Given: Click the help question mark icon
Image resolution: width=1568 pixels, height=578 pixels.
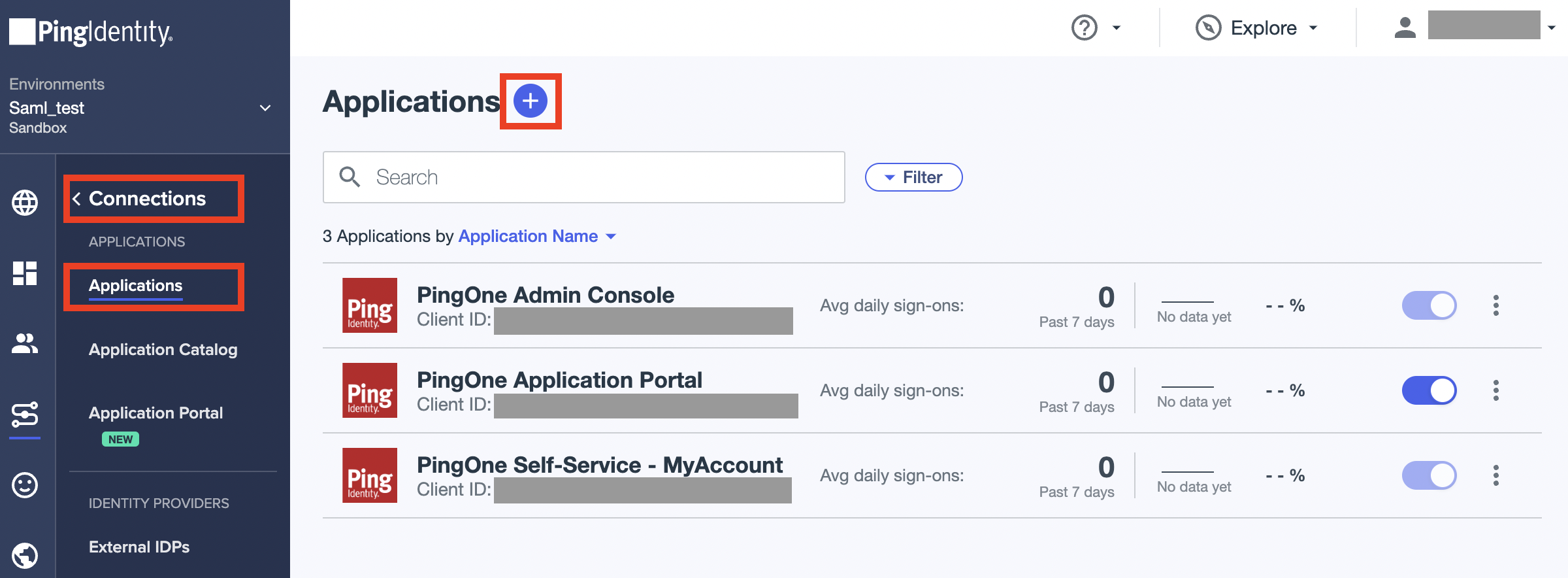Looking at the screenshot, I should tap(1085, 28).
